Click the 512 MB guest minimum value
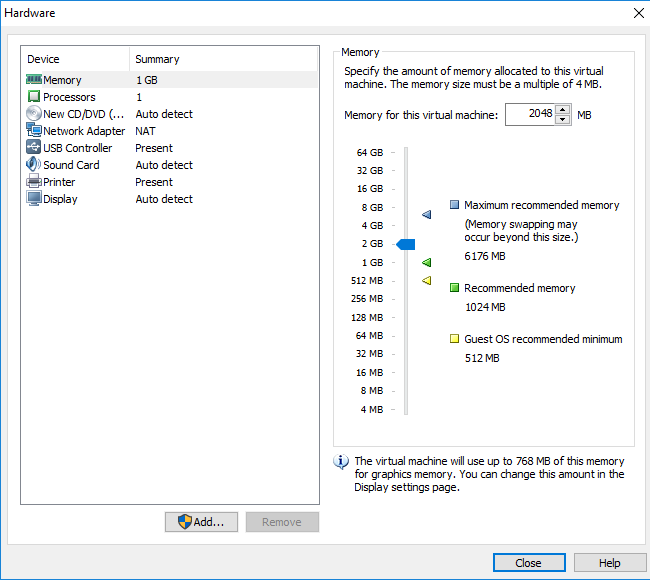Screen dimensions: 650x580 (x=482, y=358)
